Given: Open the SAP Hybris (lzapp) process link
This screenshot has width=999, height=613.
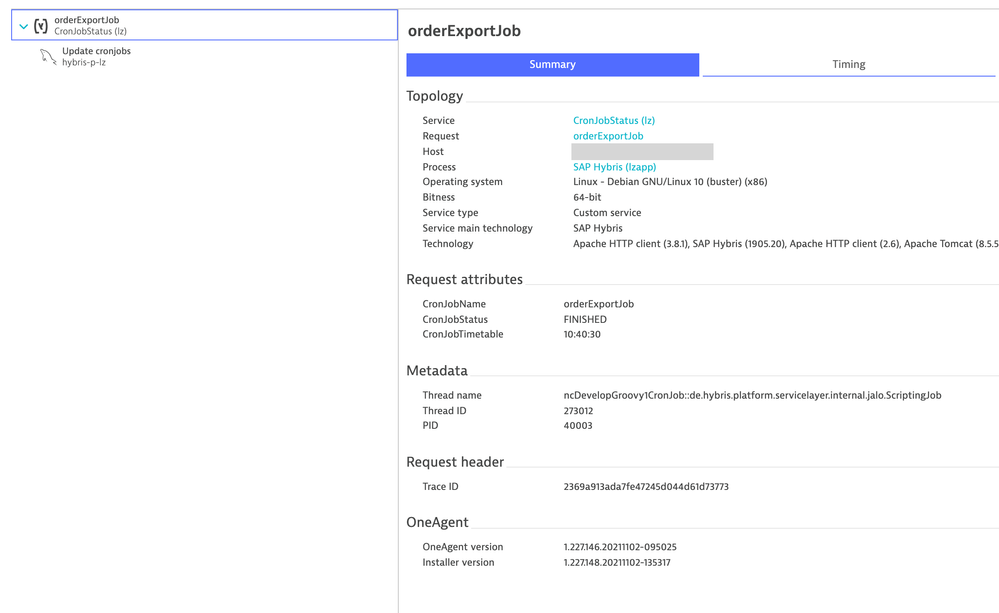Looking at the screenshot, I should pos(614,167).
